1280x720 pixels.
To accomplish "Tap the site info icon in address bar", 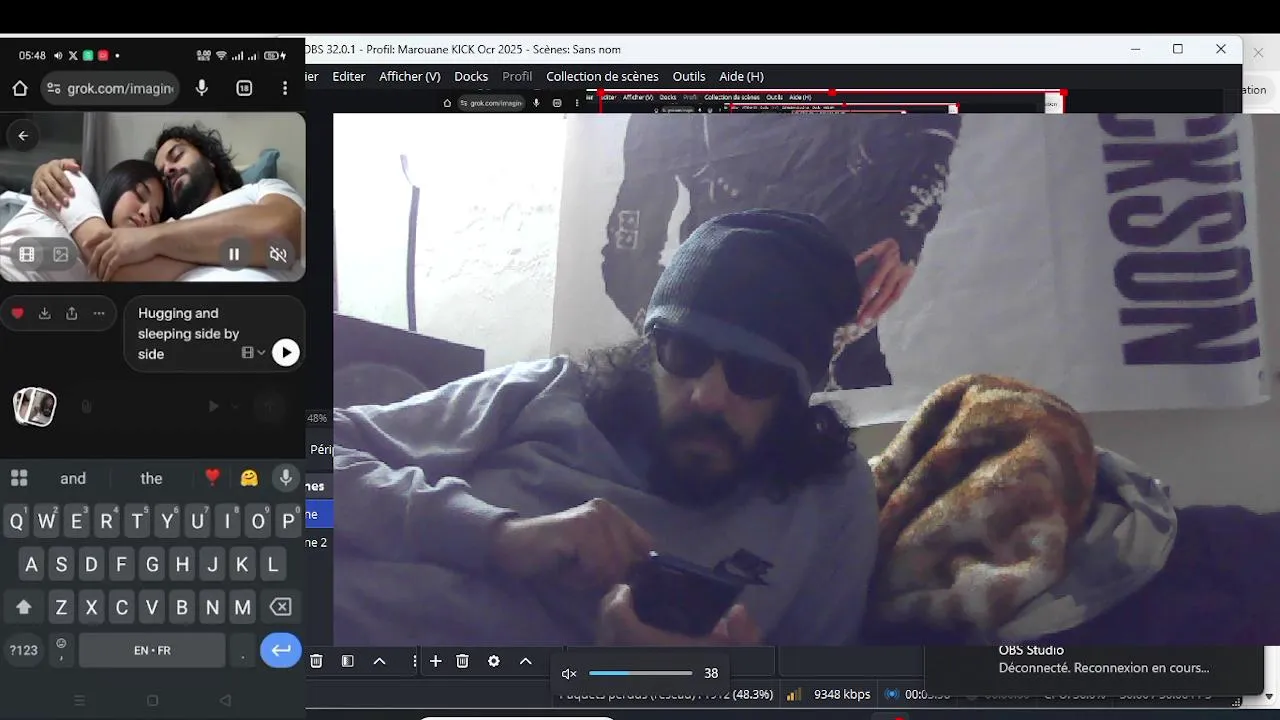I will pos(53,88).
